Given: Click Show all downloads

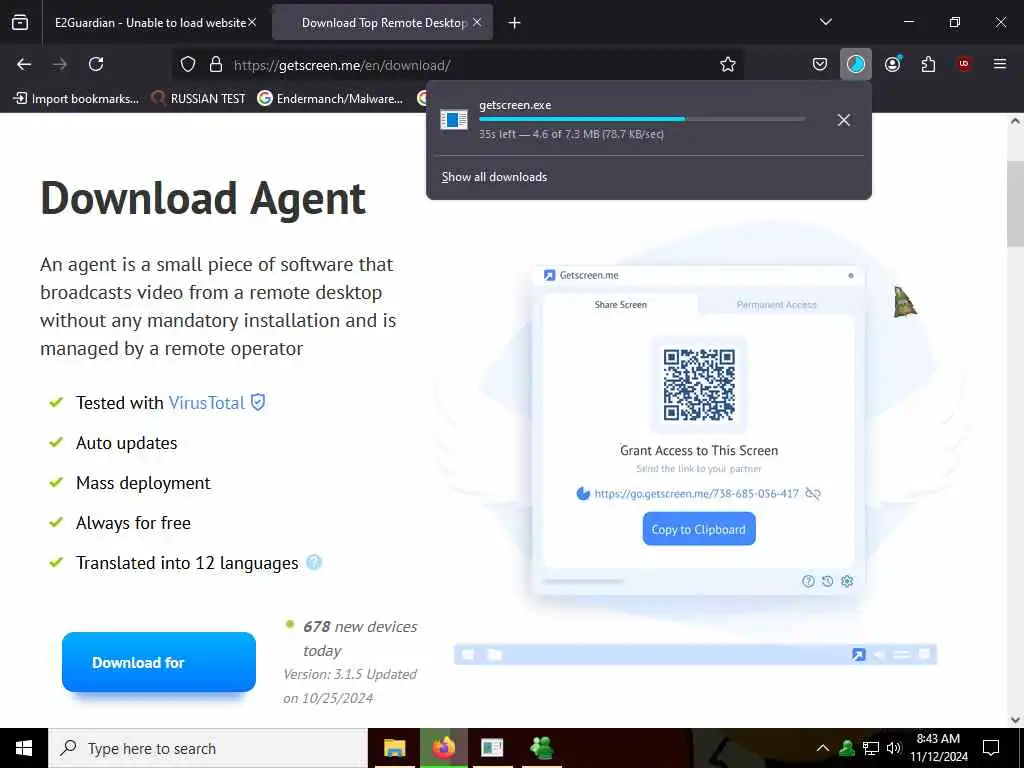Looking at the screenshot, I should [494, 177].
